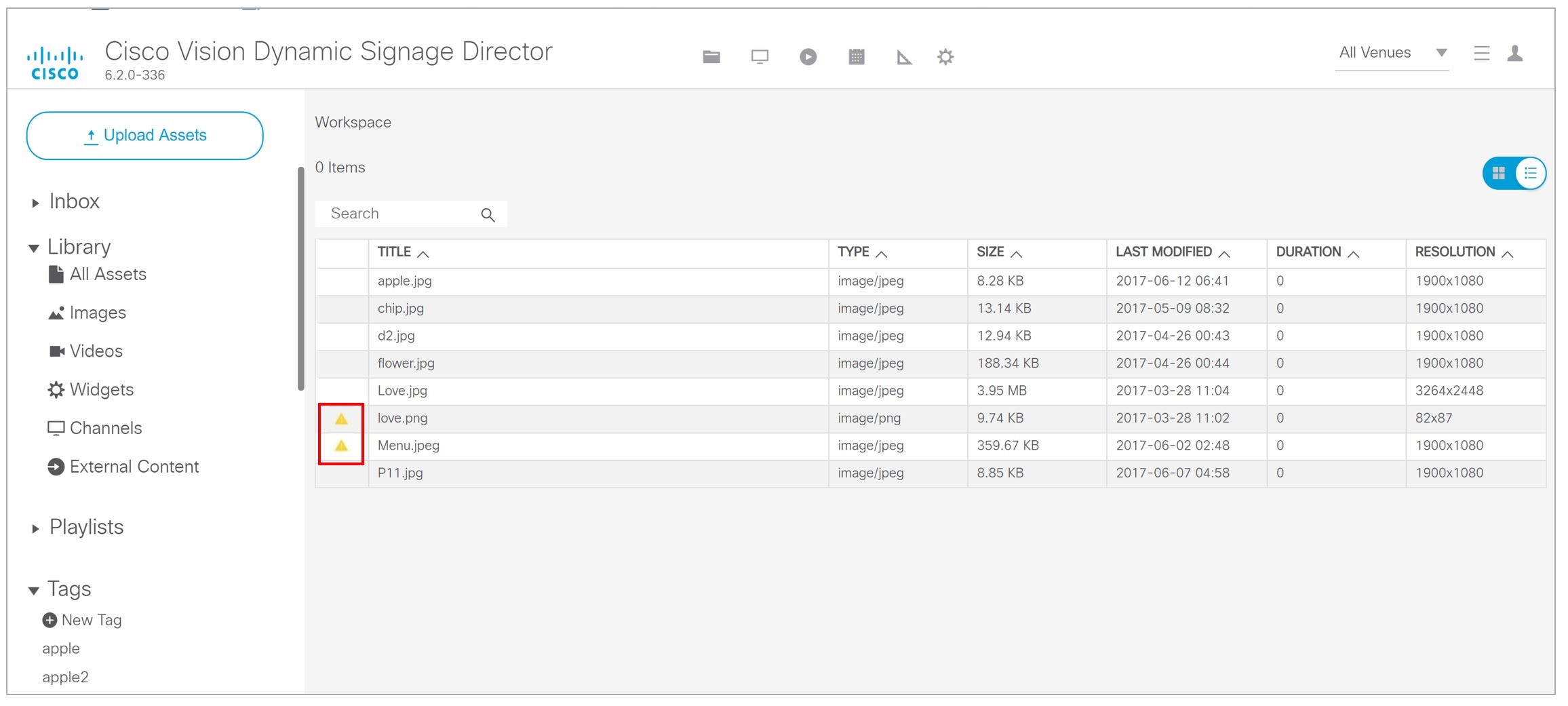
Task: Open the Event Schedule calendar icon
Action: pyautogui.click(x=857, y=57)
